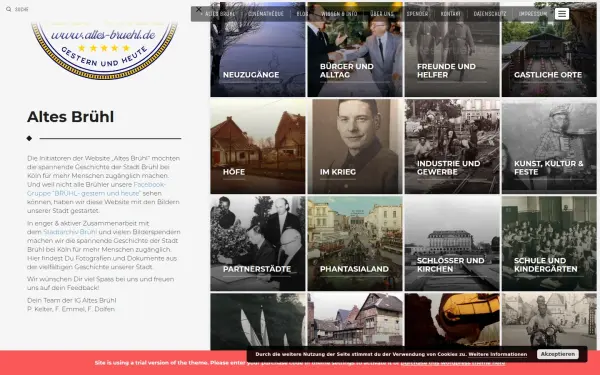Open Wissen & Info in the menu
The width and height of the screenshot is (600, 375).
click(339, 14)
